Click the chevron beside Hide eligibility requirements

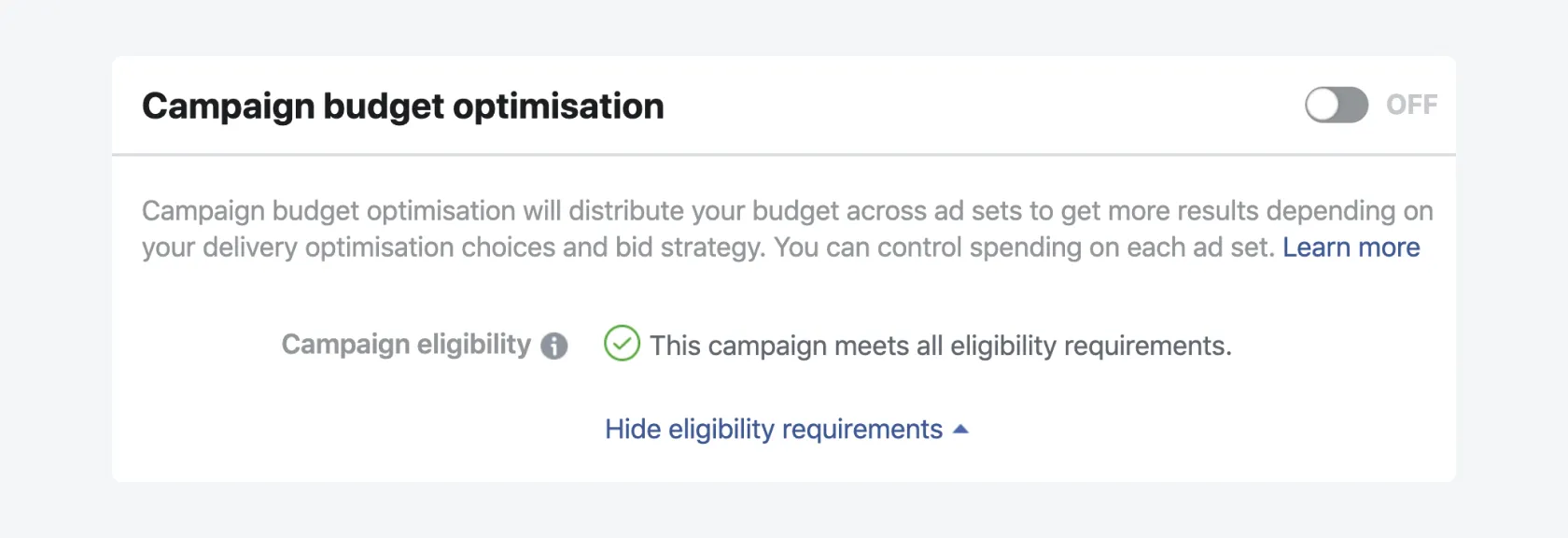pyautogui.click(x=961, y=429)
